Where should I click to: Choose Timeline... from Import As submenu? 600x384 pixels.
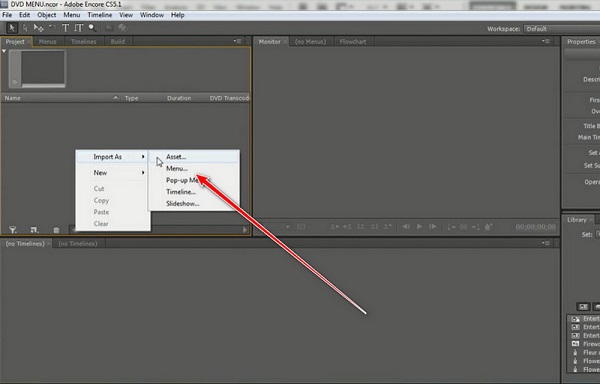tap(194, 192)
